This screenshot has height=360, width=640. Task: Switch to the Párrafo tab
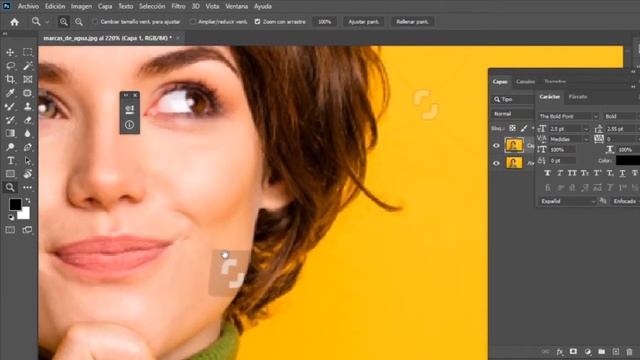[578, 97]
